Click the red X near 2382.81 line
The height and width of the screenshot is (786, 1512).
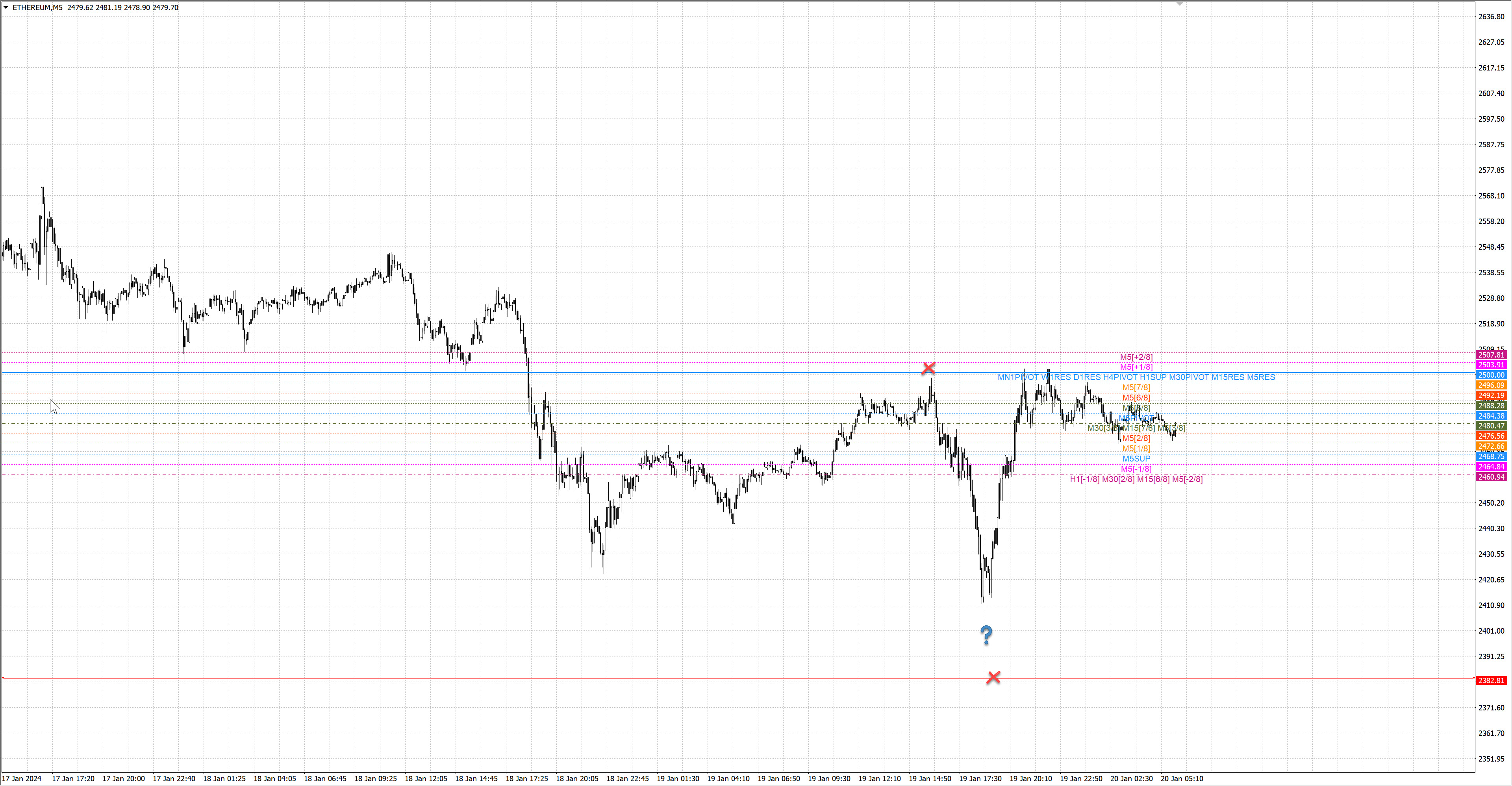pos(993,677)
